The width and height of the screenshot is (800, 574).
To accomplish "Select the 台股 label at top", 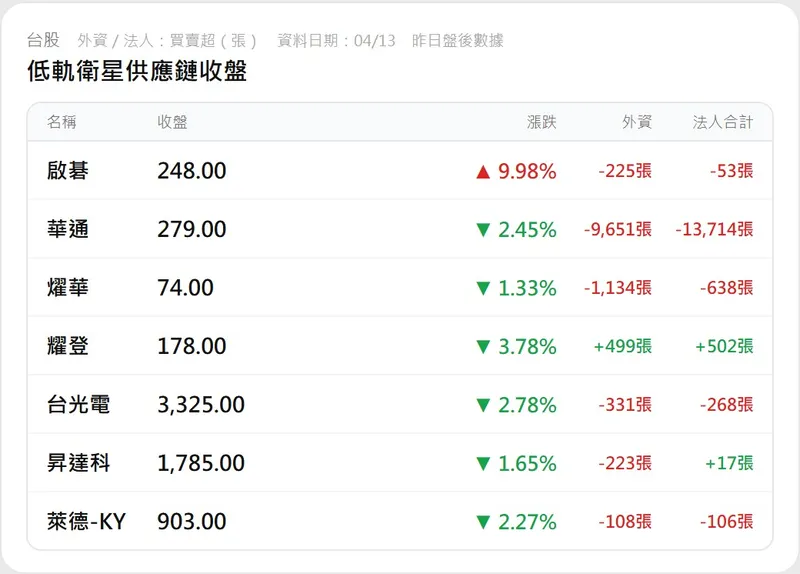I will 43,40.
